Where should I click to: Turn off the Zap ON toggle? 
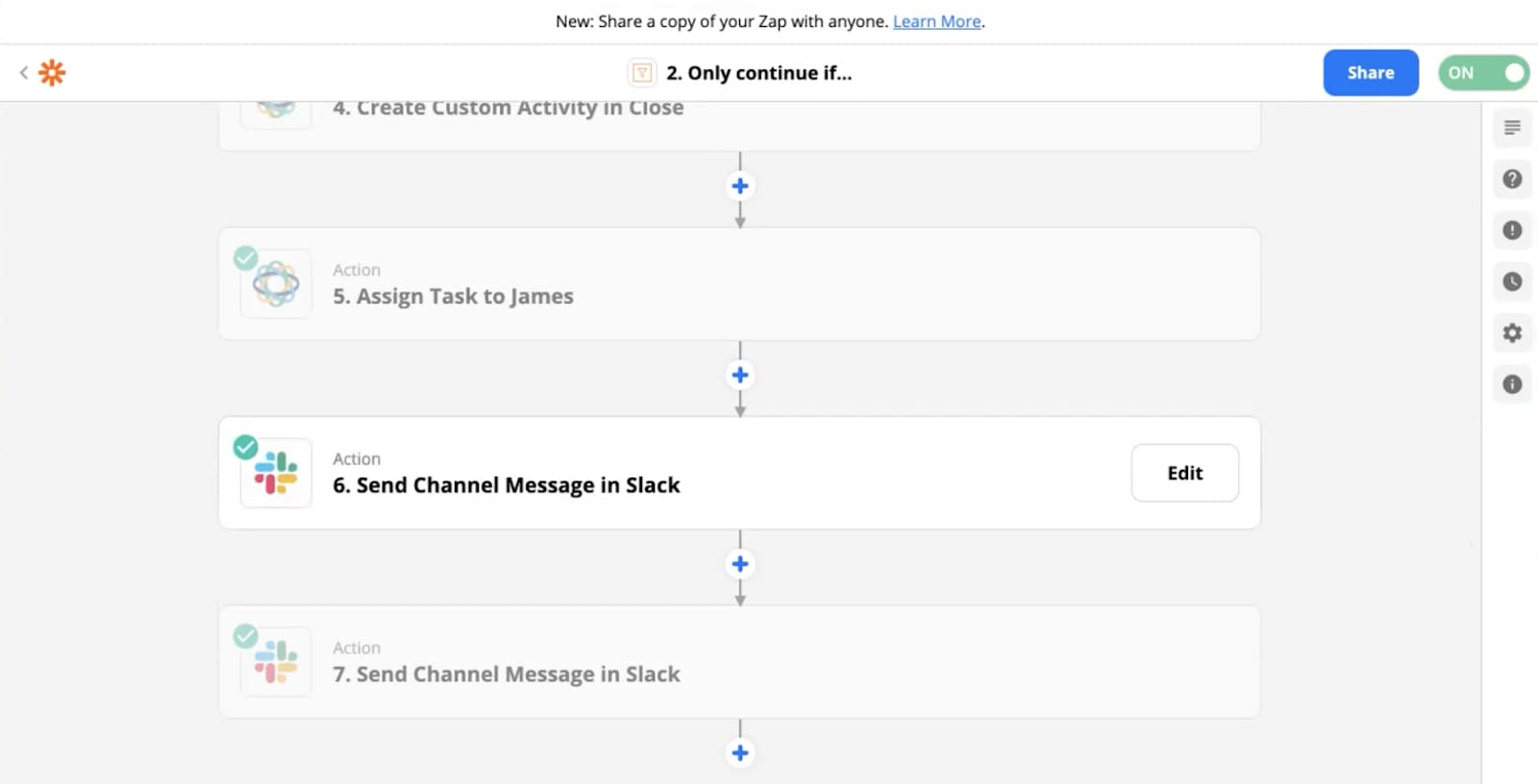(1483, 73)
